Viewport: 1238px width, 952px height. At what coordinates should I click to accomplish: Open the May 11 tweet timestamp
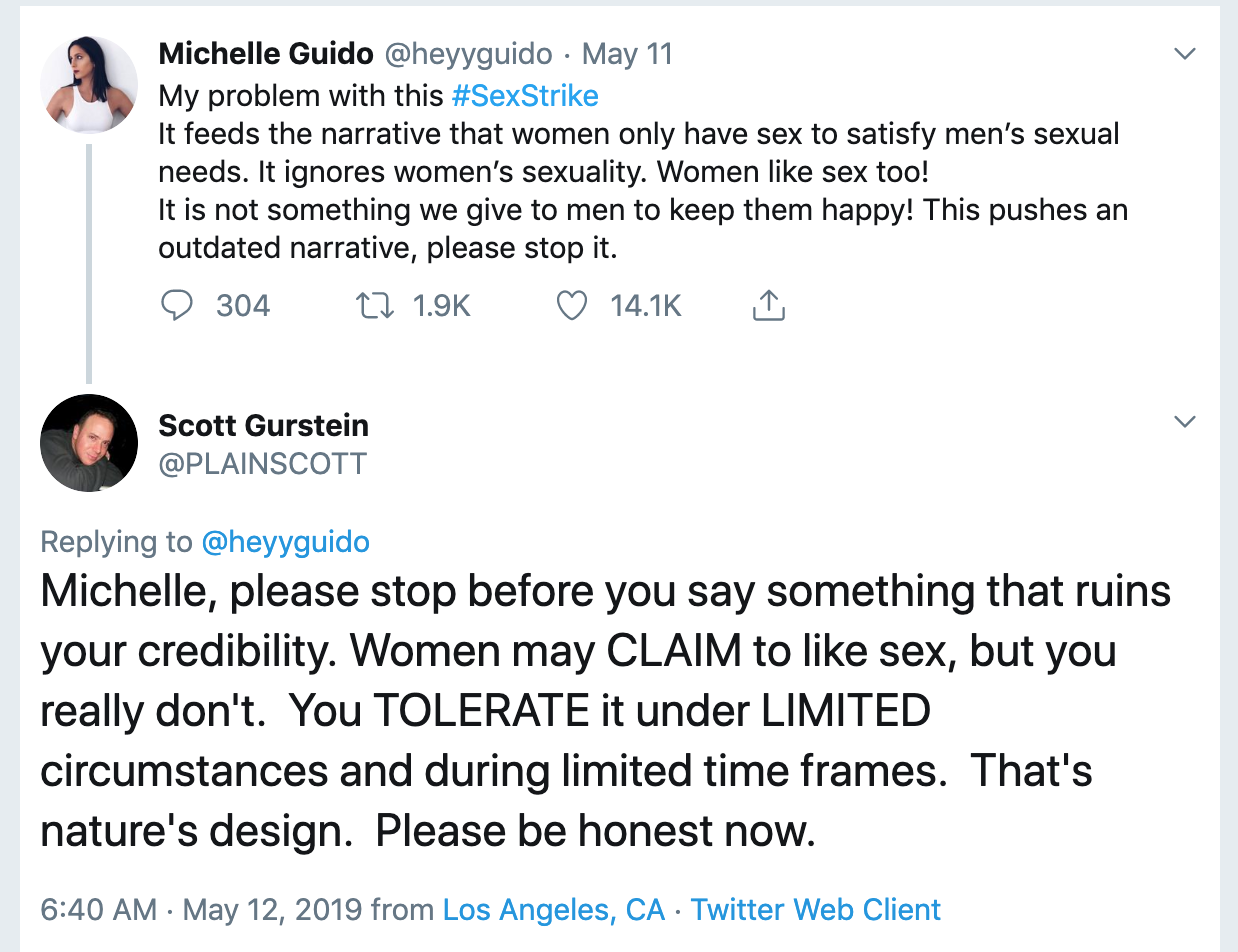pyautogui.click(x=627, y=54)
